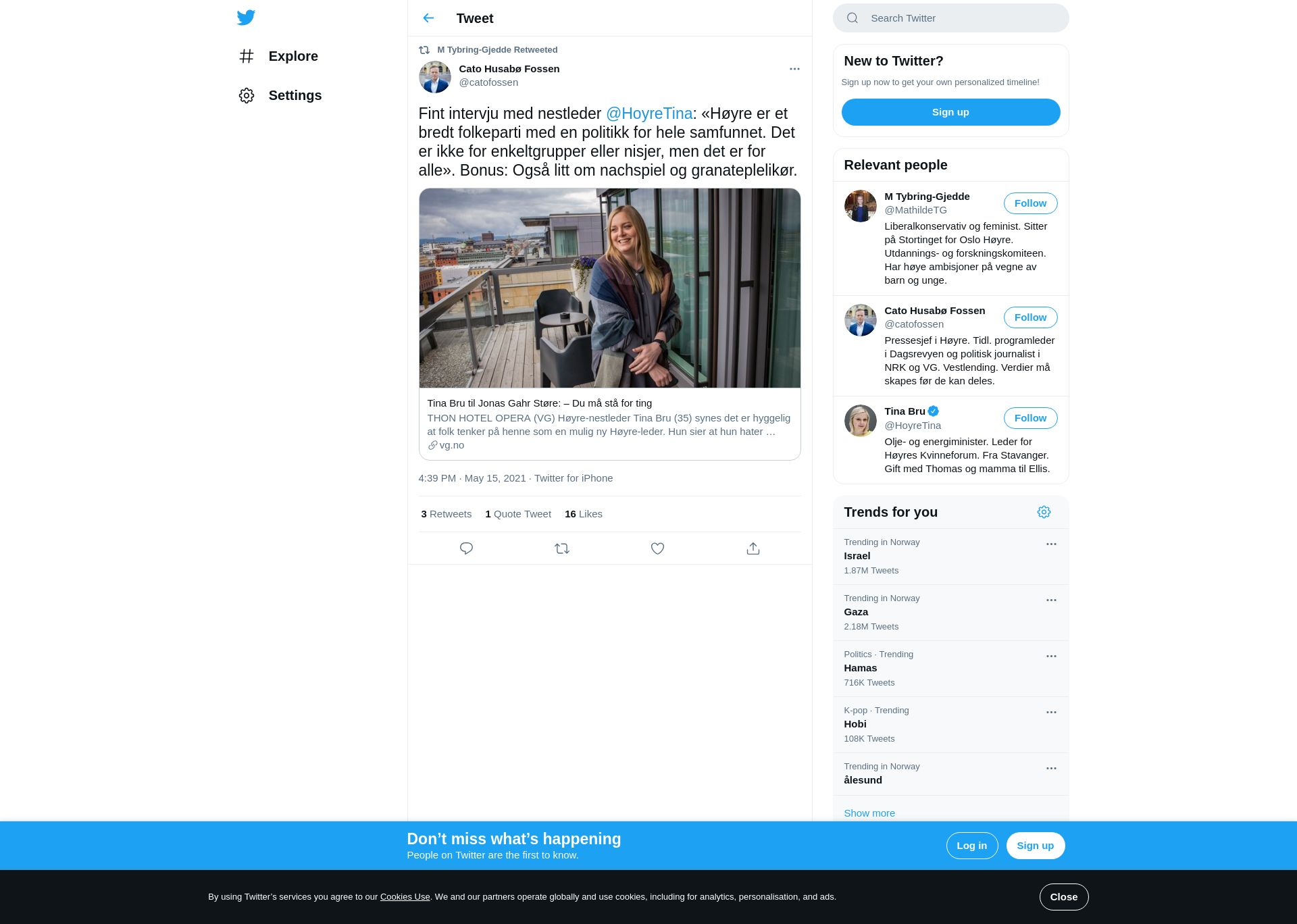Open more options for Hobi trend

tap(1051, 712)
